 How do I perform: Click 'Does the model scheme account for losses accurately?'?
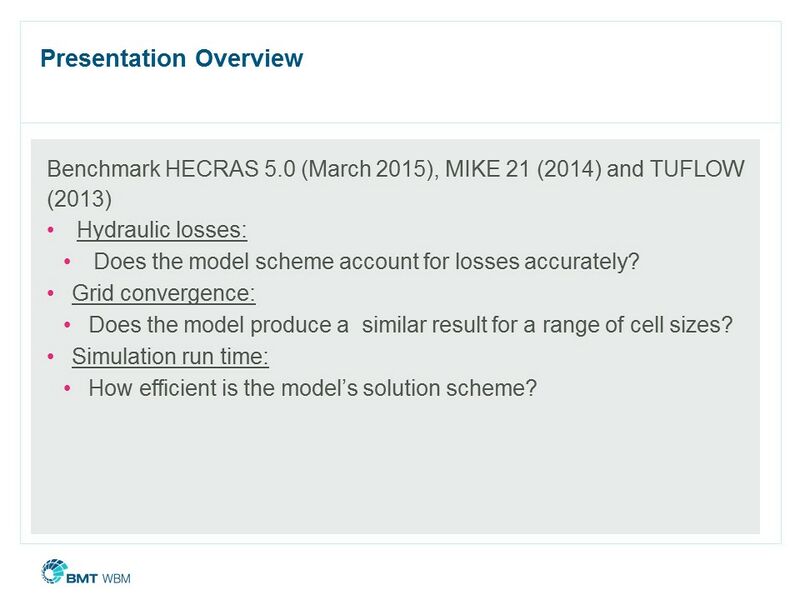(365, 263)
